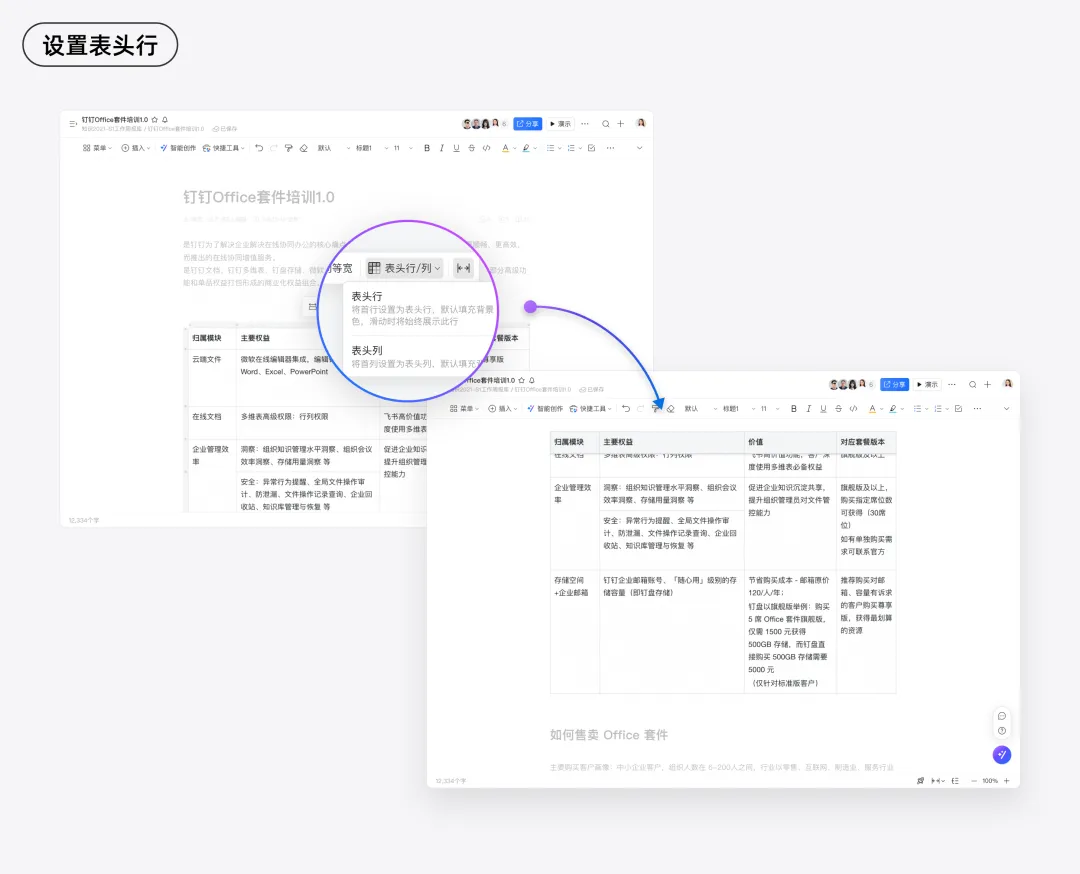This screenshot has width=1080, height=874.
Task: Click the plus icon in the front window header
Action: (x=988, y=384)
